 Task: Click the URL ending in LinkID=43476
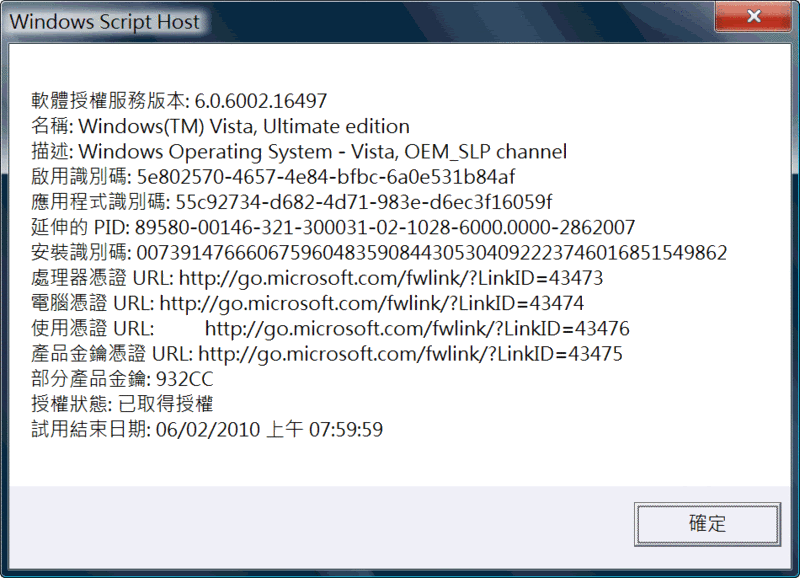coord(417,328)
